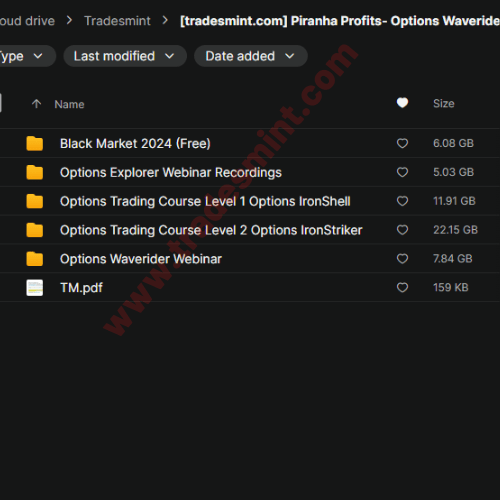500x500 pixels.
Task: Select the name Options Waverider Webinar
Action: [141, 259]
